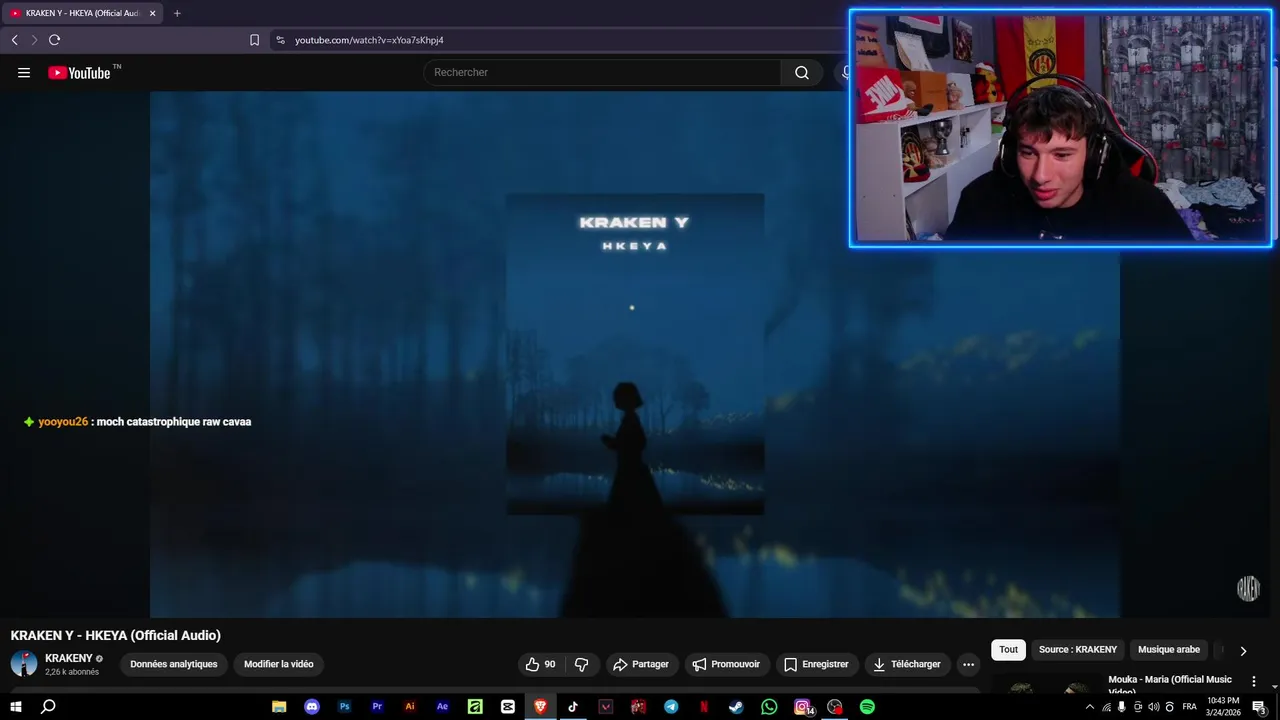This screenshot has height=720, width=1280.
Task: Click the magnifier search button
Action: coord(802,72)
